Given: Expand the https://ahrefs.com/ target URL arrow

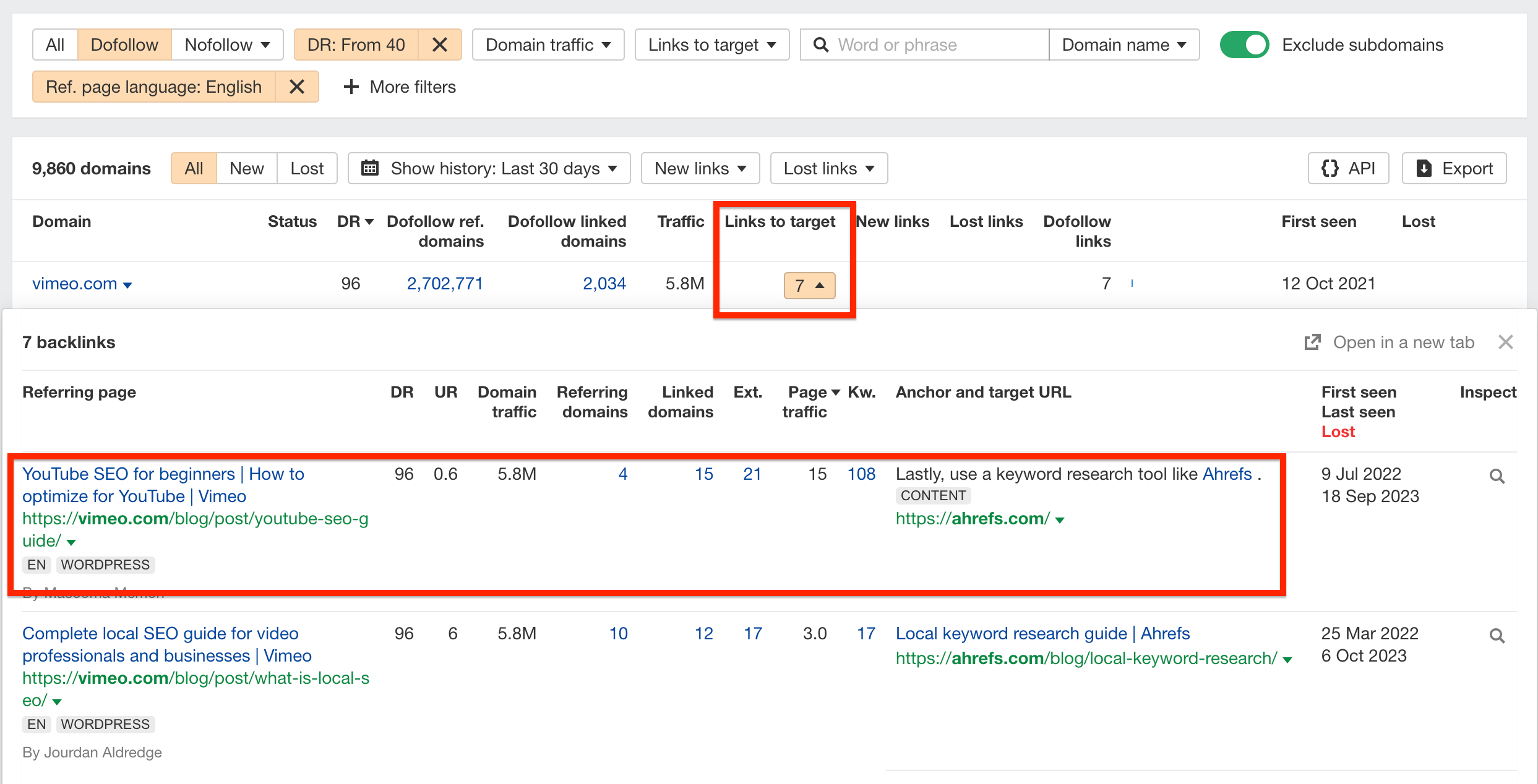Looking at the screenshot, I should point(1060,520).
